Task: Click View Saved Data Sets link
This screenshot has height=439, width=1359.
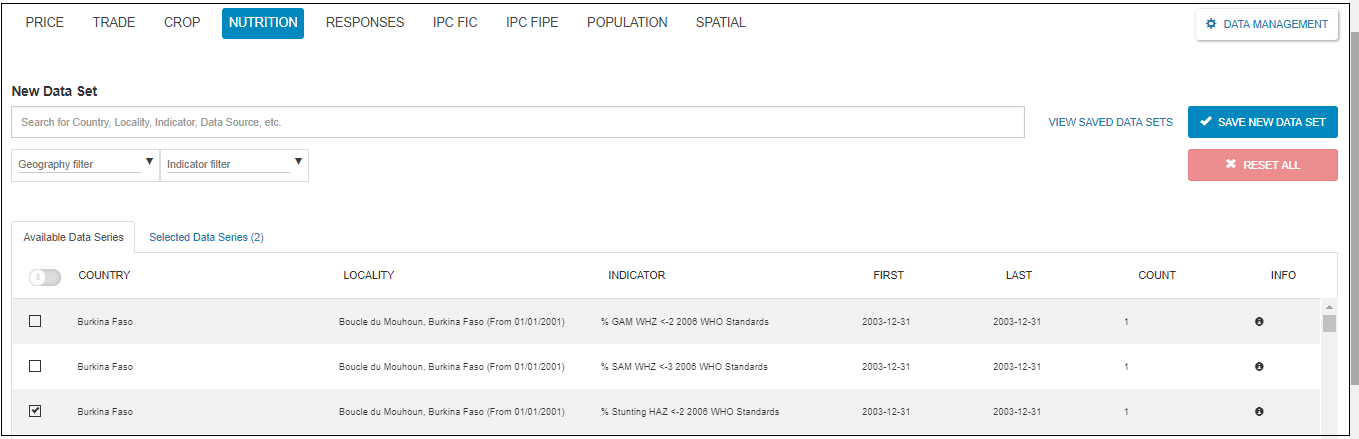Action: pos(1110,122)
